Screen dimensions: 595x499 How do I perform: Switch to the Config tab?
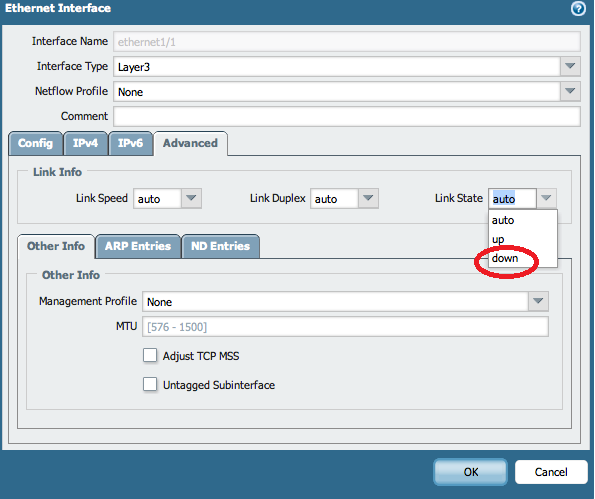[x=35, y=143]
